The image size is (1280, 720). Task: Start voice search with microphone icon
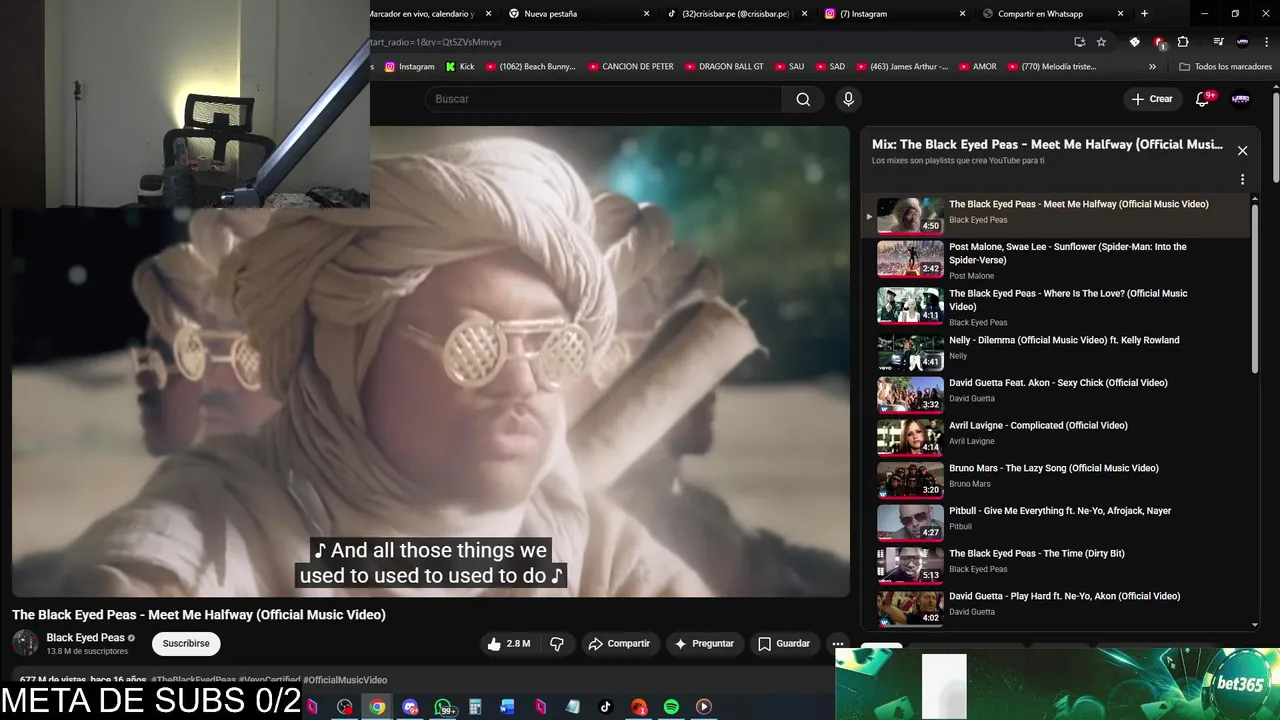coord(848,99)
